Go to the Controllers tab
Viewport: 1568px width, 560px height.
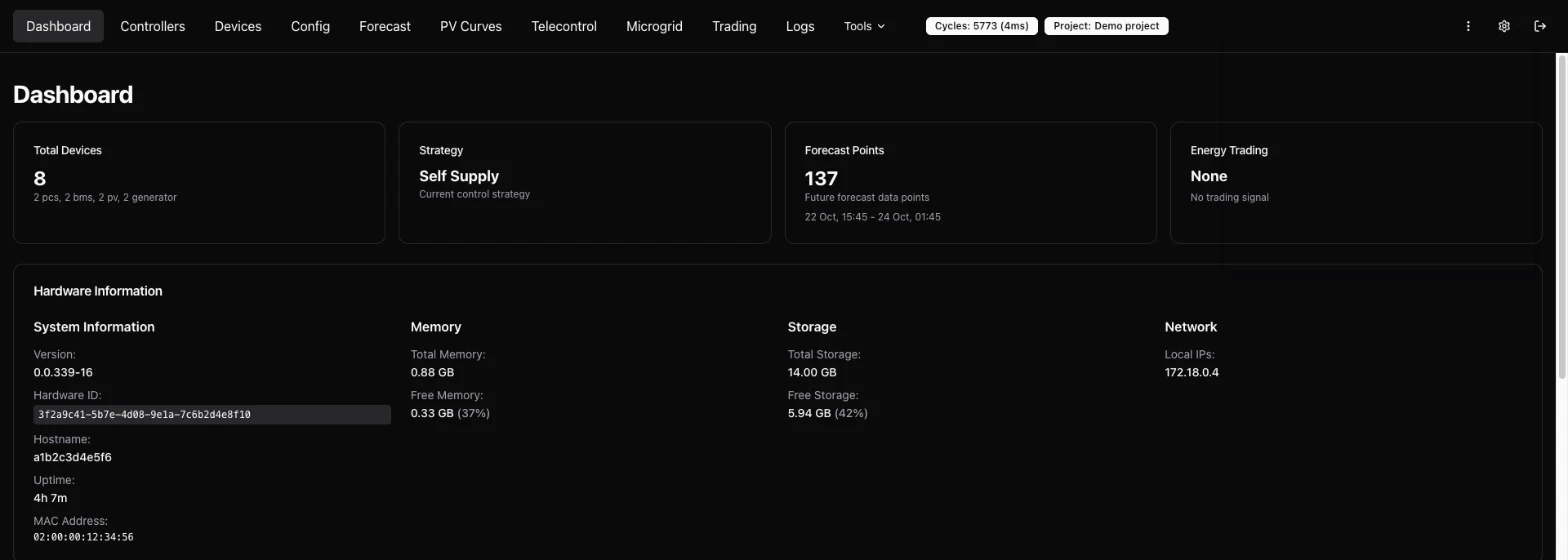[153, 26]
